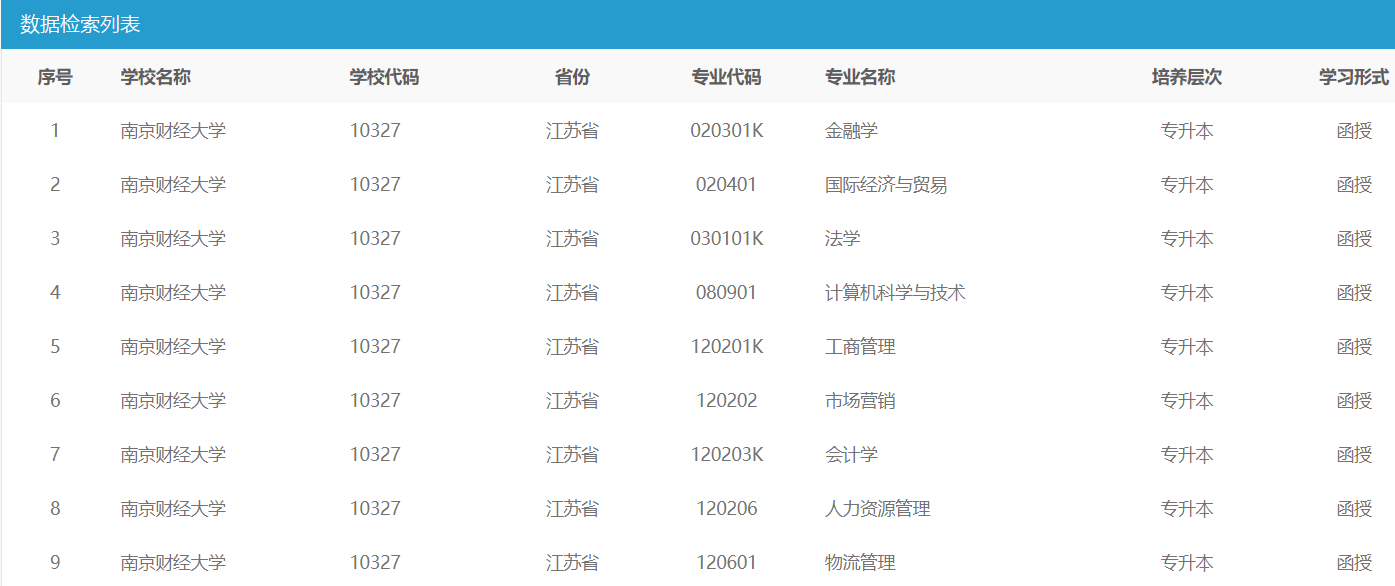Click the 专业名称 column header

click(x=860, y=77)
